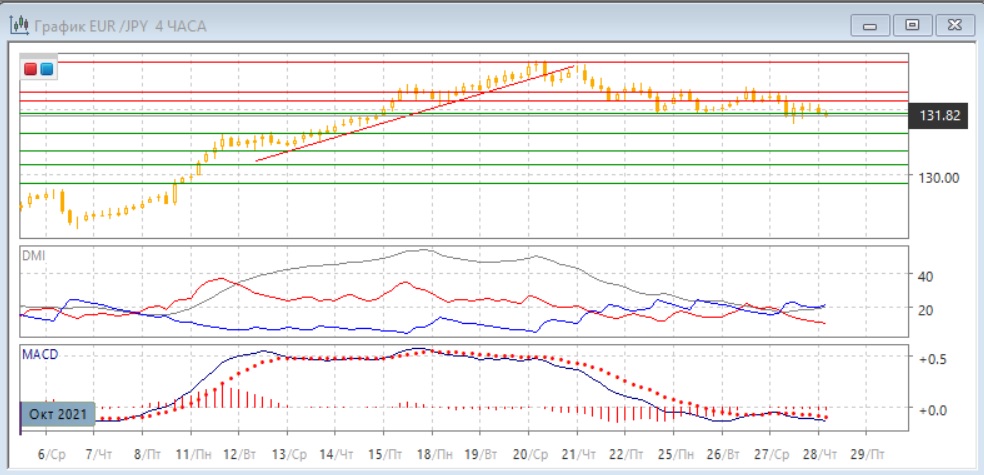Maximize the EUR/JPY chart window
Viewport: 984px width, 475px height.
click(x=911, y=25)
